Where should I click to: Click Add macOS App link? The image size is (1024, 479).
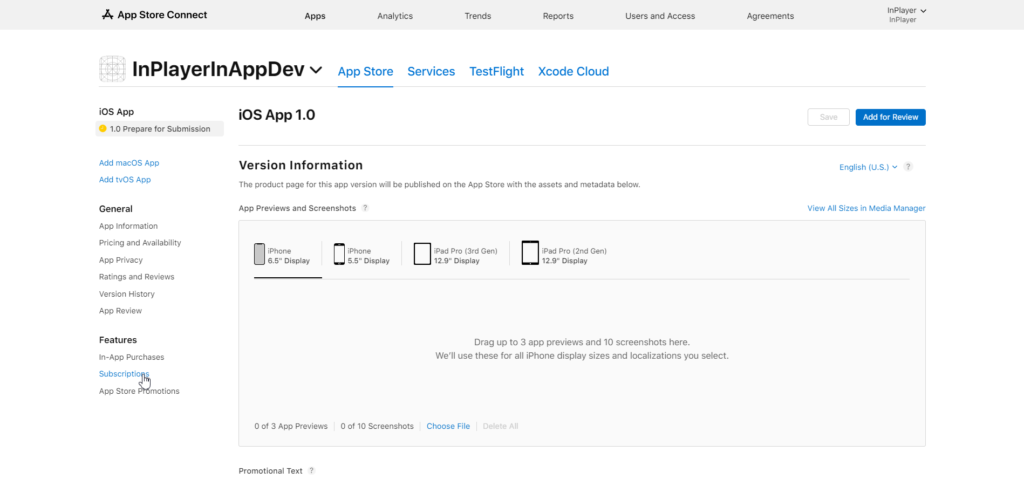(x=129, y=163)
